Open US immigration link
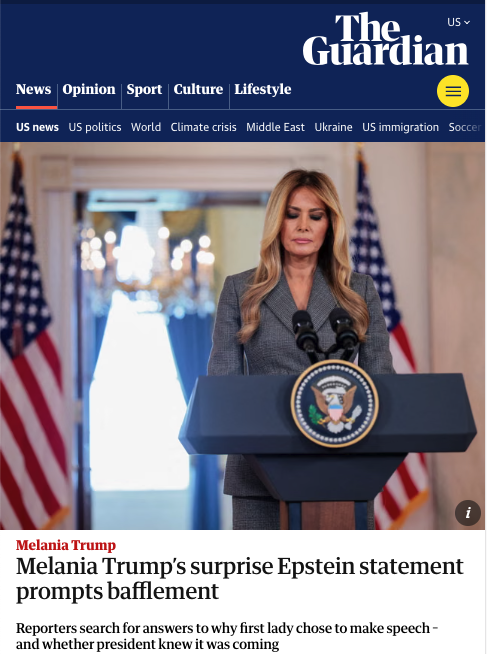The height and width of the screenshot is (654, 487). [x=400, y=127]
